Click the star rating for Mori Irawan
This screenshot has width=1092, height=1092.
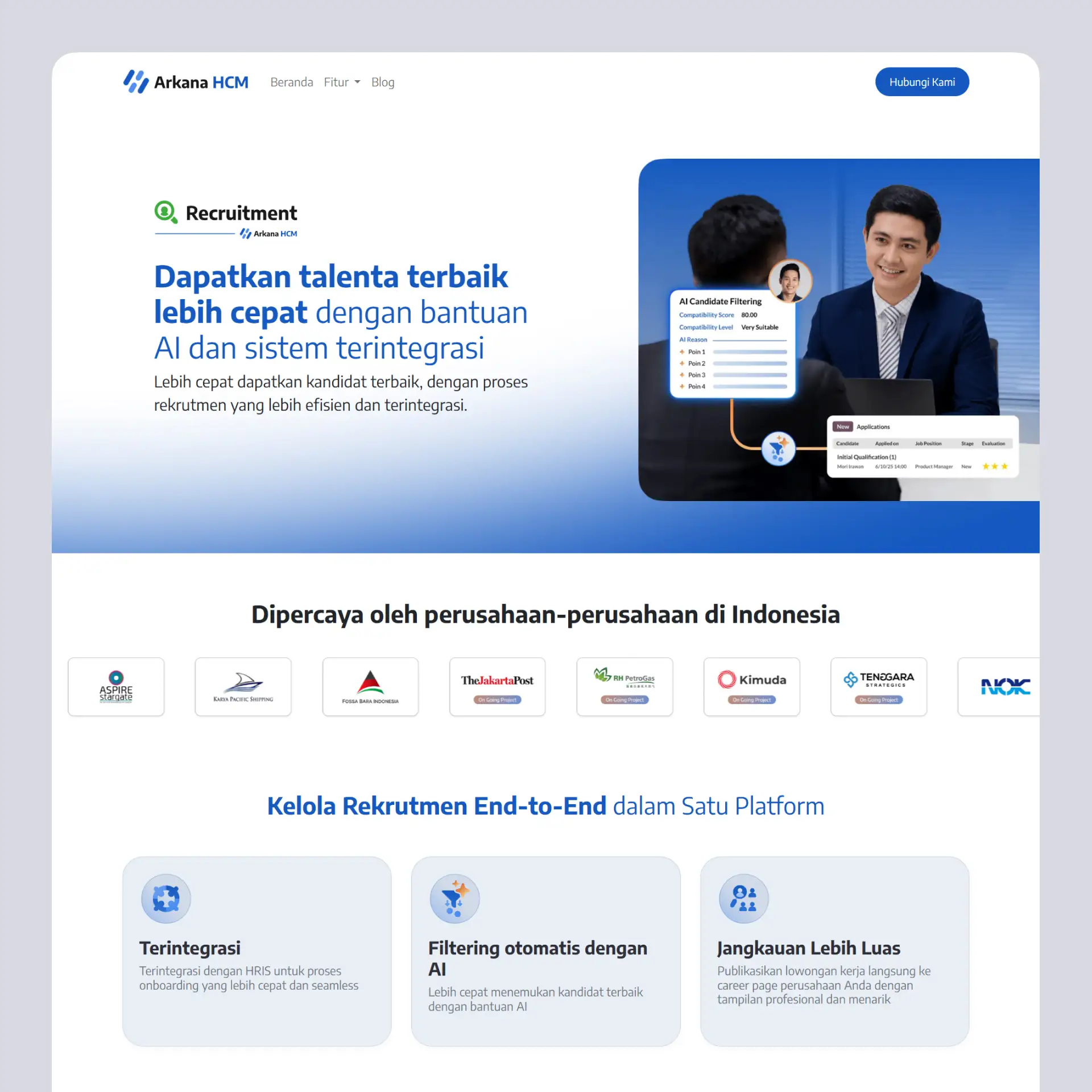tap(994, 466)
